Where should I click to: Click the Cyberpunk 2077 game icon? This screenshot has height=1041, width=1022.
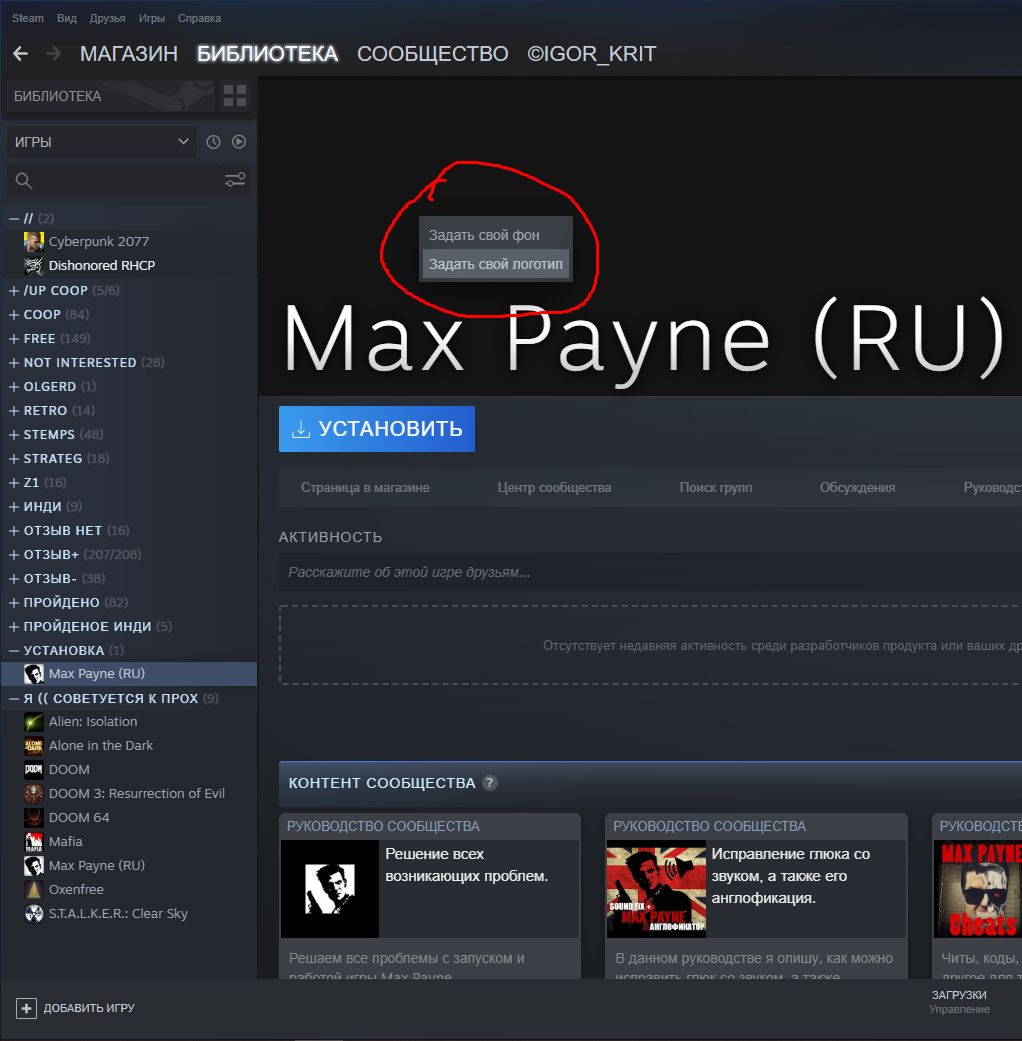click(x=34, y=242)
